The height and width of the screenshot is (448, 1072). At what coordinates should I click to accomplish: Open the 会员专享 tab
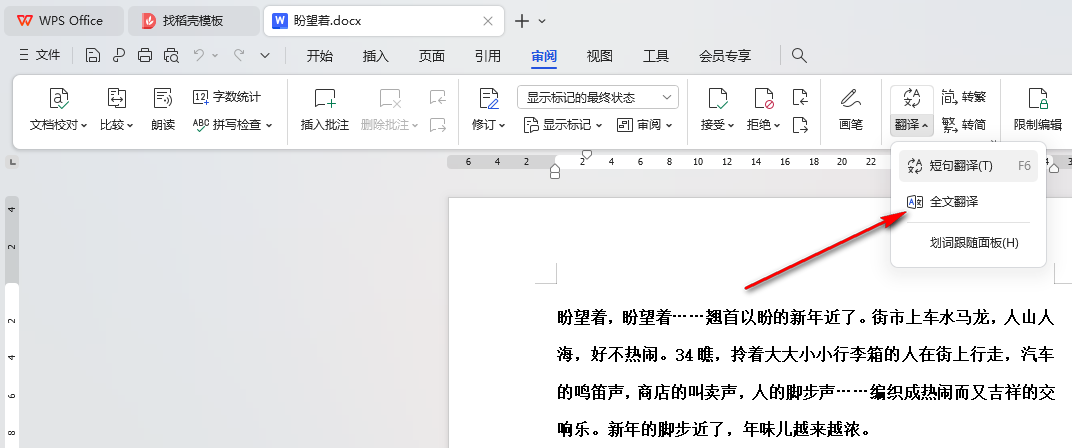pos(725,56)
